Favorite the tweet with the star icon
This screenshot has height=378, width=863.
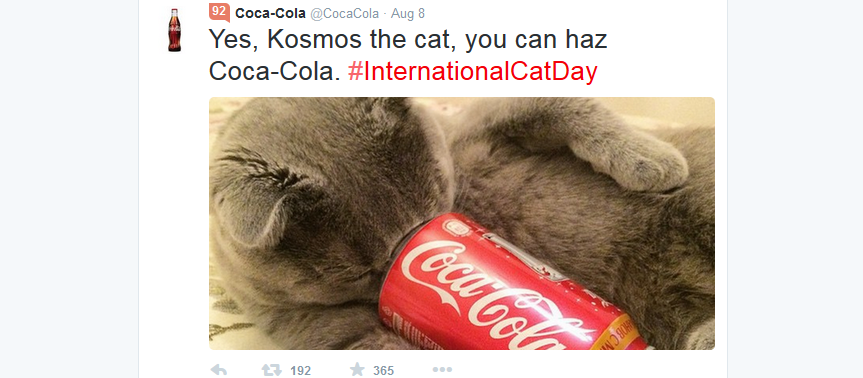point(357,369)
